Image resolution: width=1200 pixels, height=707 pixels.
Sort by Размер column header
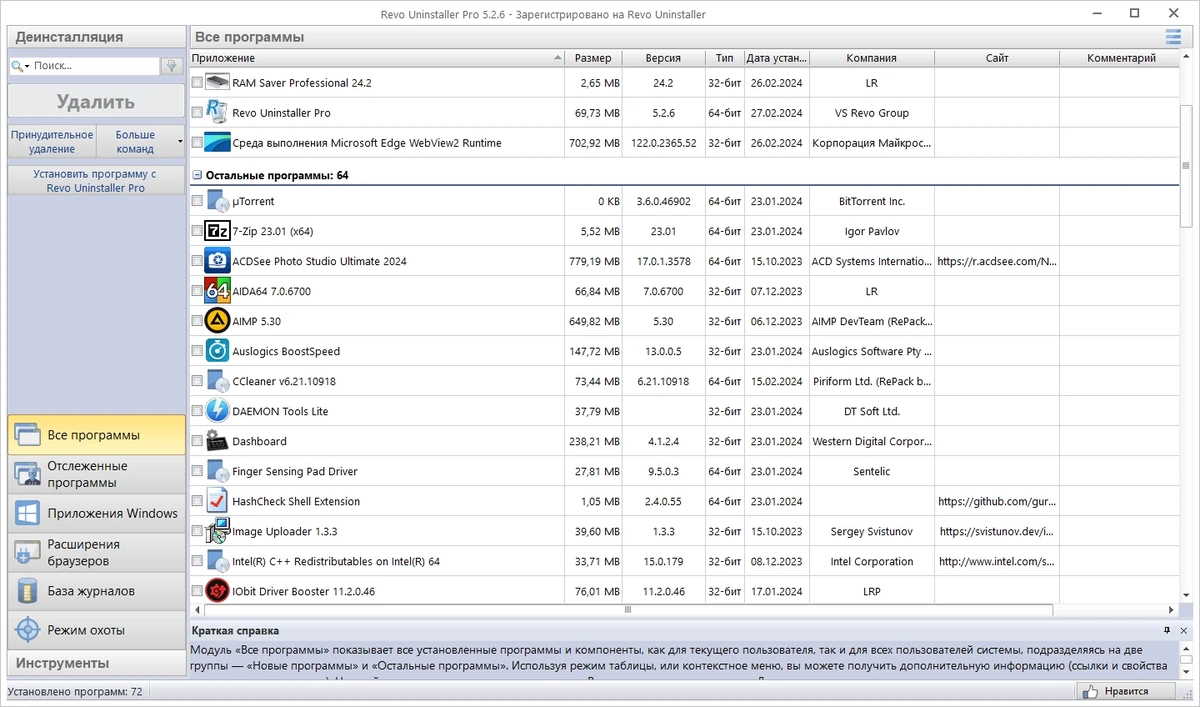tap(593, 58)
